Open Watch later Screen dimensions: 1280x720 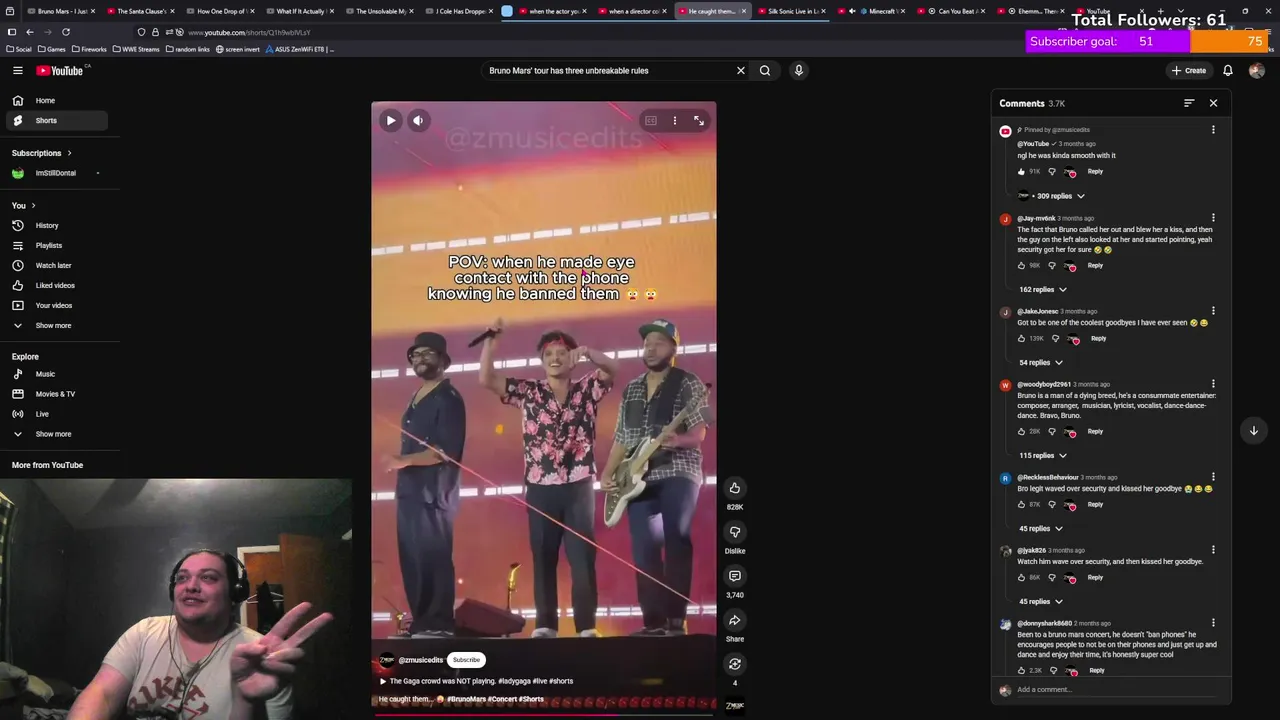[x=55, y=265]
